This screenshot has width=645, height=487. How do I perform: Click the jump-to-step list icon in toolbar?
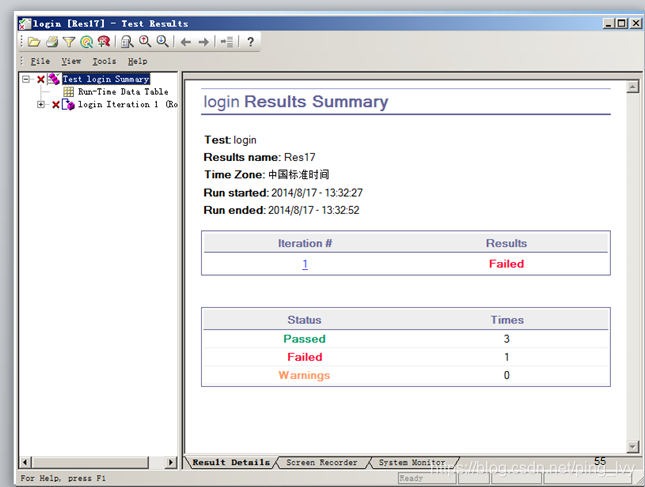[x=227, y=42]
